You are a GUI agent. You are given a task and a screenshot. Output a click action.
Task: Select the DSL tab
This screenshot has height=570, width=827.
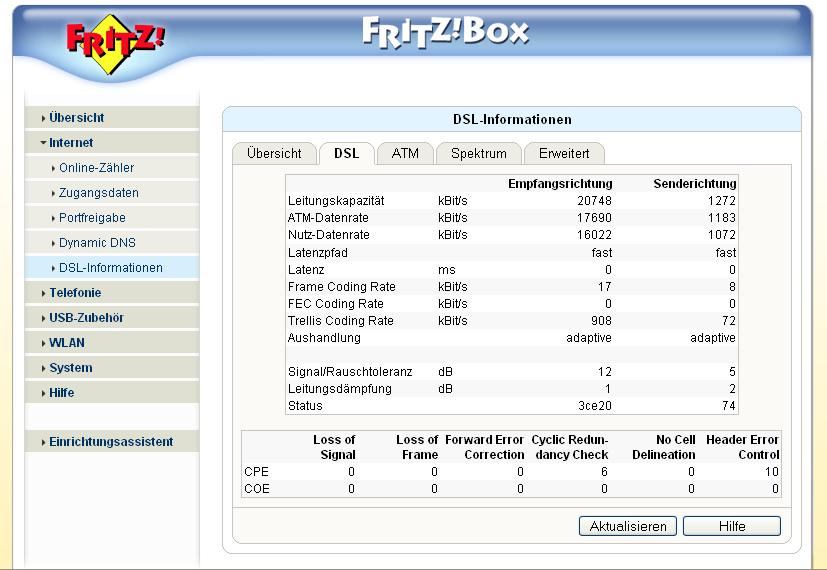point(347,153)
